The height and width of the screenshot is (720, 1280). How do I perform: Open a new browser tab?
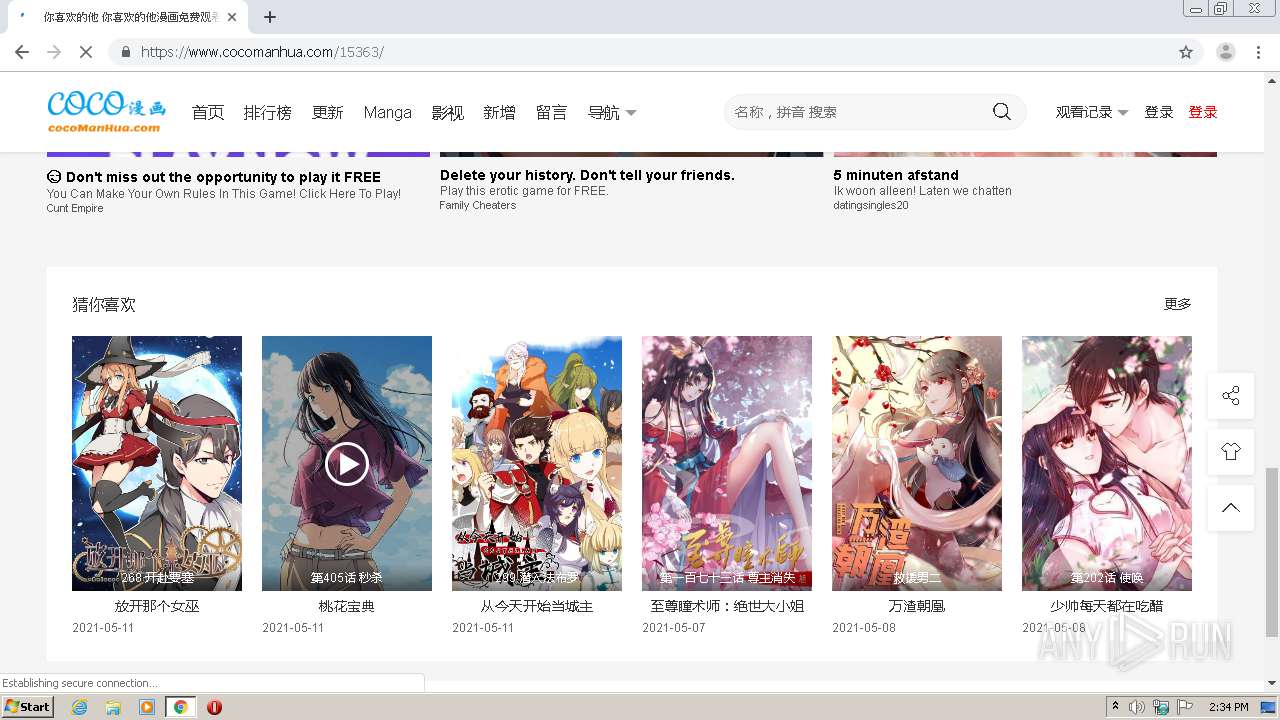tap(270, 17)
